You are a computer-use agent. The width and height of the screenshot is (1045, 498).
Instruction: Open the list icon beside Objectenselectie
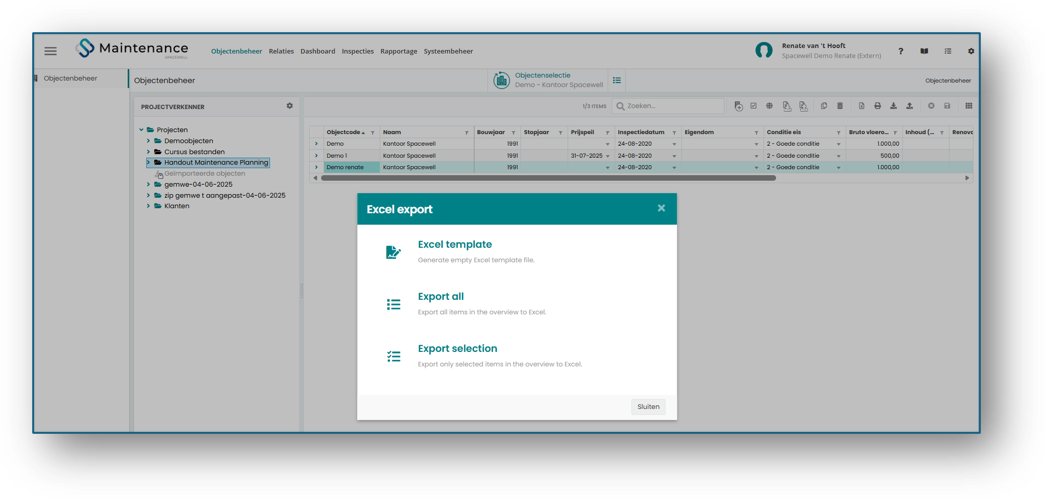coord(617,80)
